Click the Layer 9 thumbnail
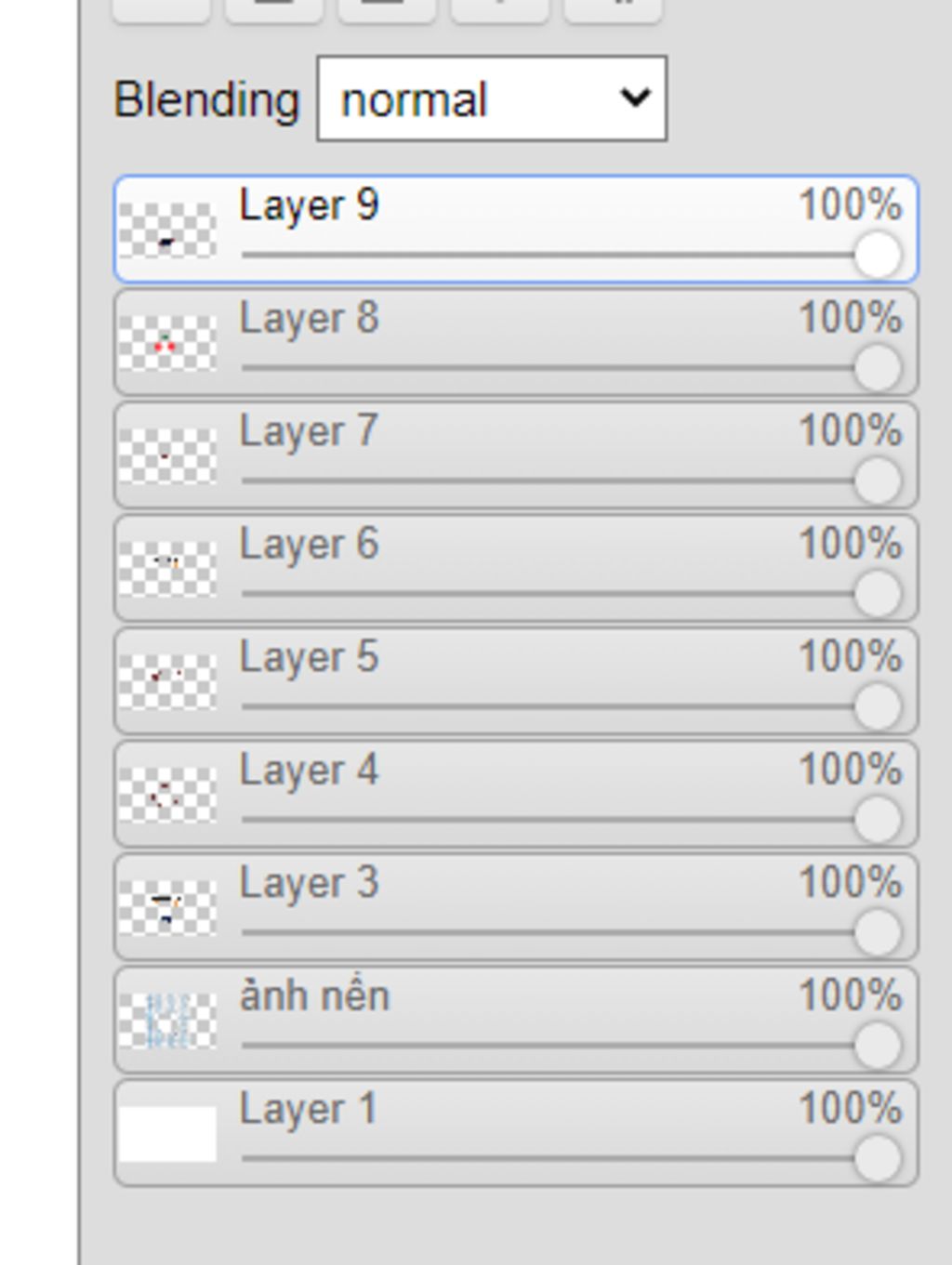This screenshot has width=952, height=1265. (x=167, y=230)
